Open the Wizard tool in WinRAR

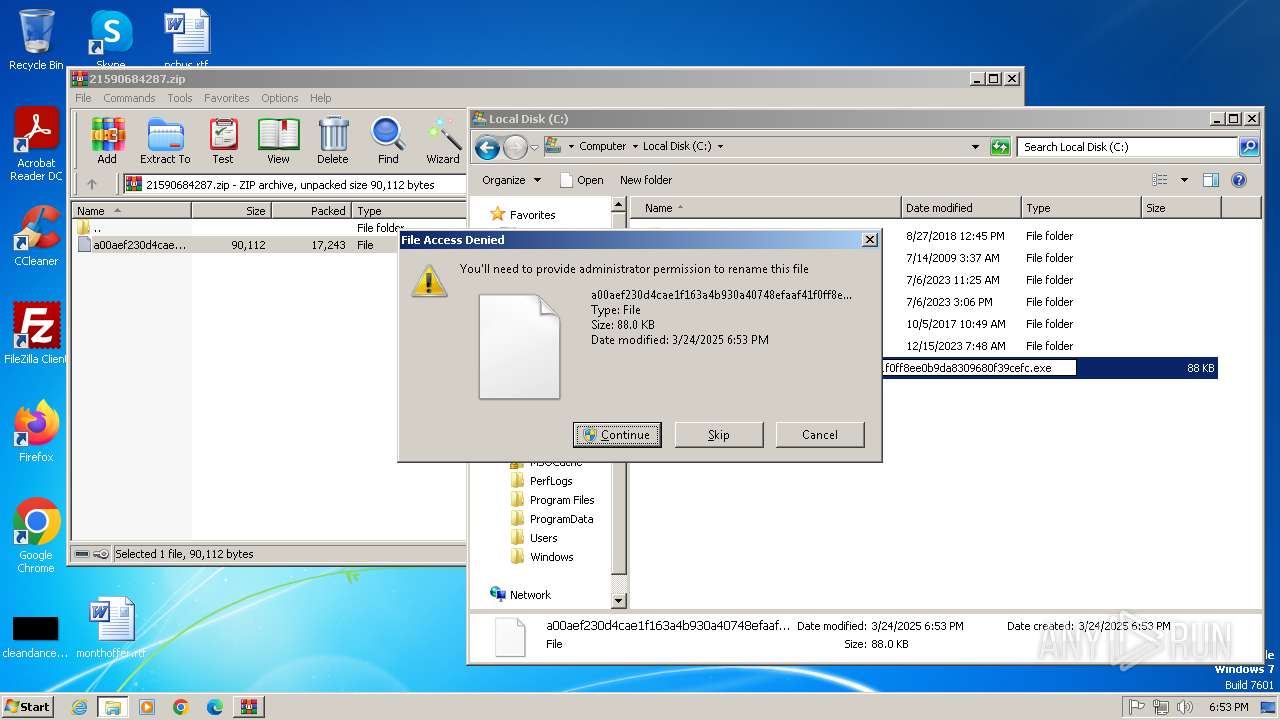click(443, 140)
